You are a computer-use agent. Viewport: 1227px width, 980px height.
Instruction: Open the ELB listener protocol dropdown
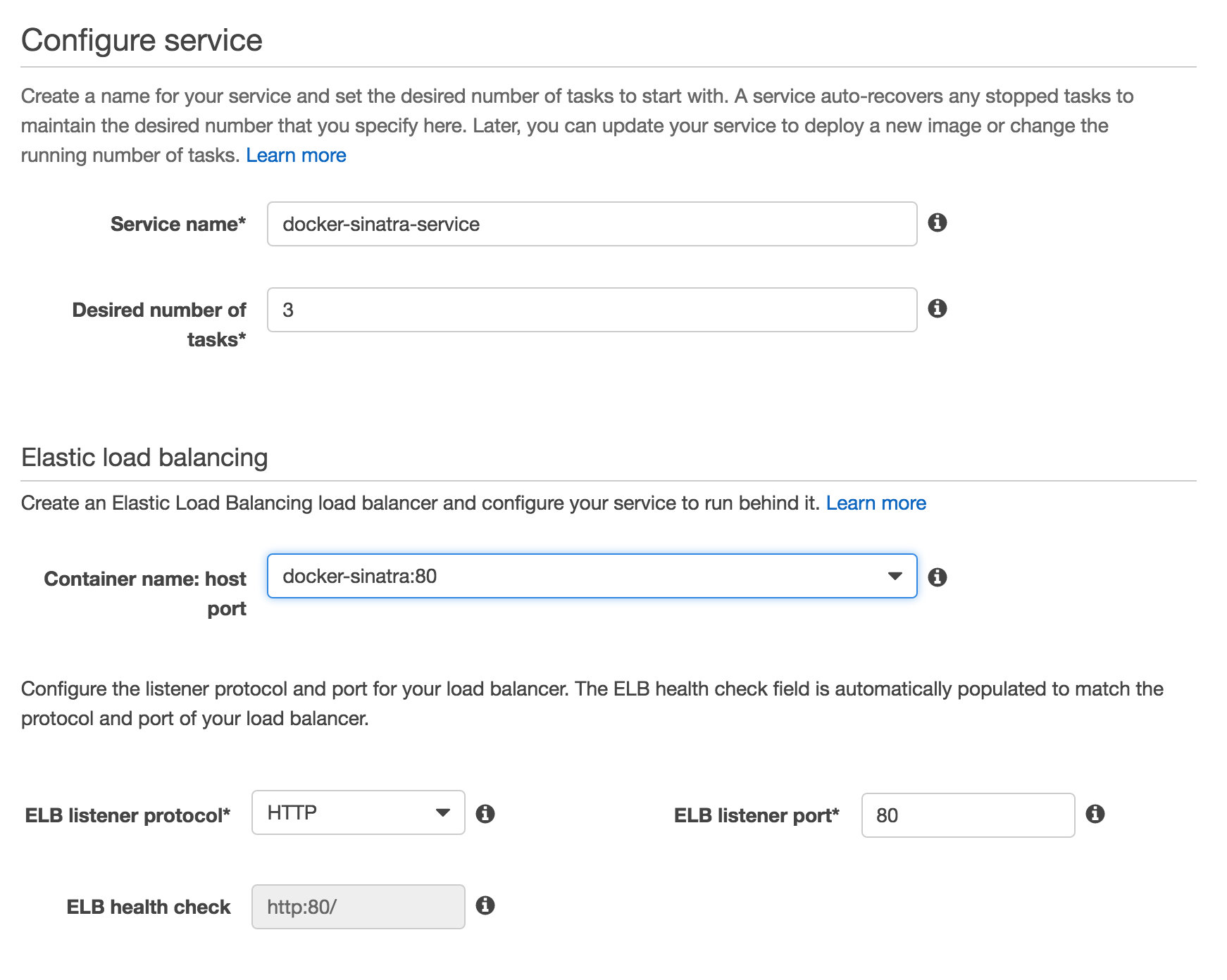coord(357,812)
